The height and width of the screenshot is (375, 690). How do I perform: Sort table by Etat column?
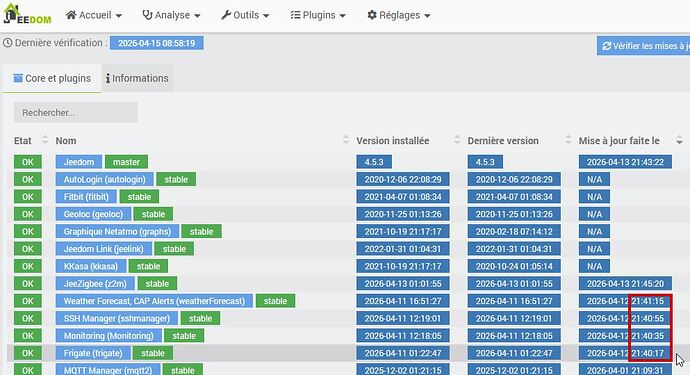click(x=31, y=140)
